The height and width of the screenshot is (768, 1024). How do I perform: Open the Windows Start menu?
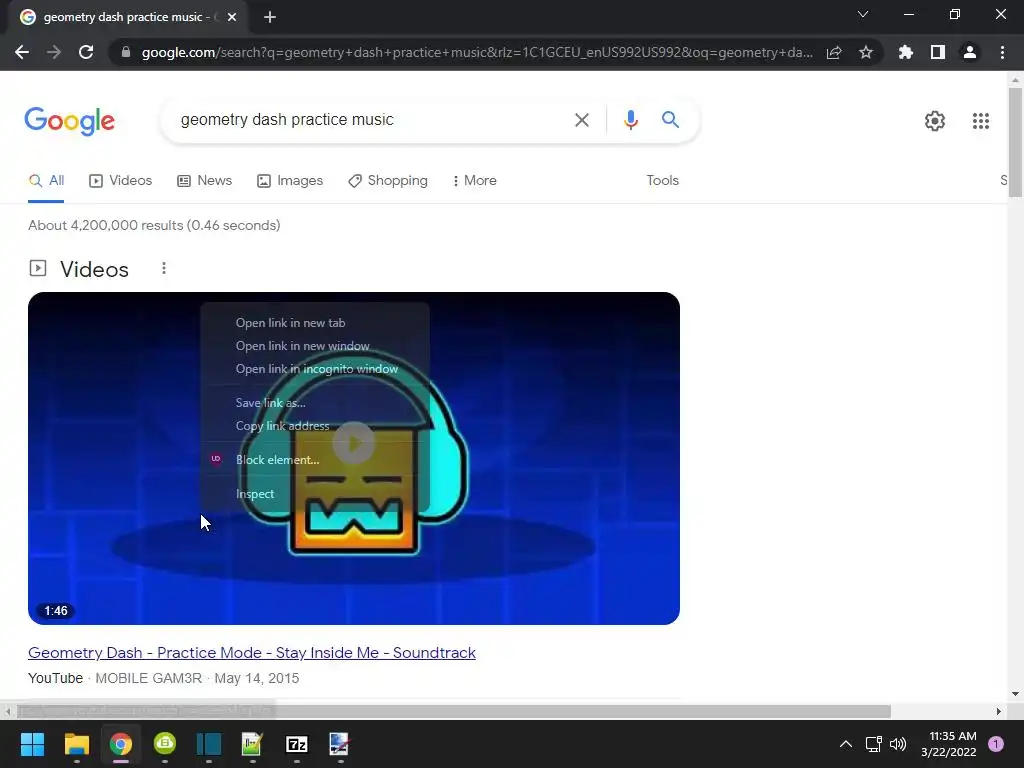(32, 744)
